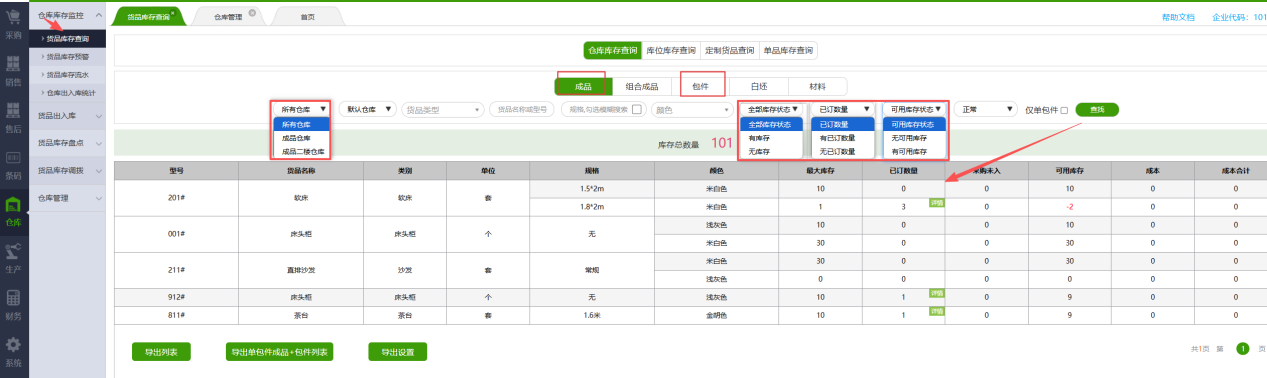Open 详情 badge in the 811# row

[x=937, y=311]
